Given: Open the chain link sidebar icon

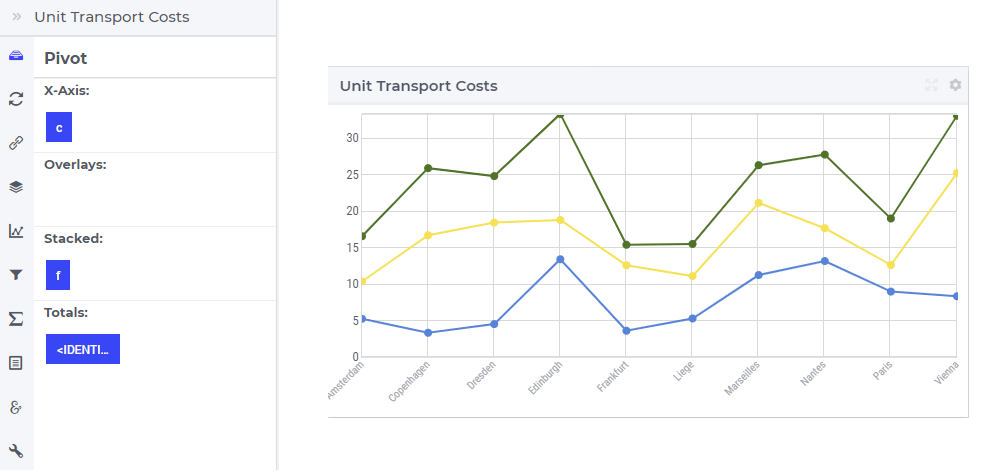Looking at the screenshot, I should (x=16, y=143).
